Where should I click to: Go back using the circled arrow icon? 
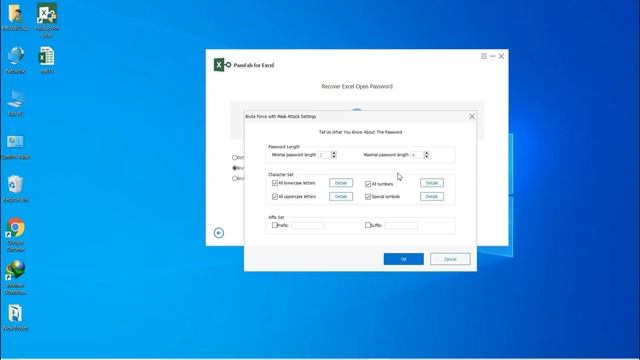[219, 233]
